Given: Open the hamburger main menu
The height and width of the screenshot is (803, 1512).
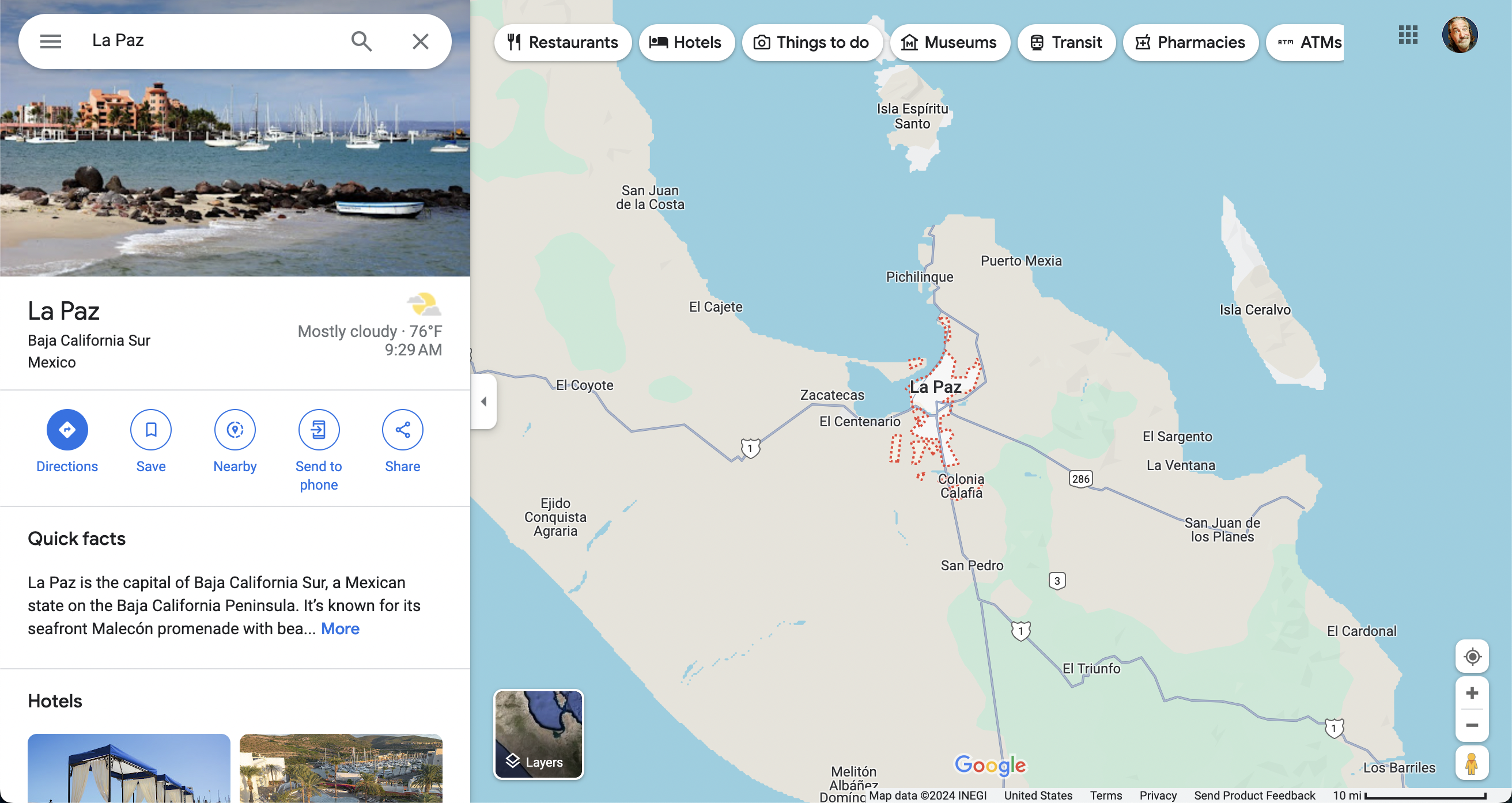Looking at the screenshot, I should click(51, 41).
